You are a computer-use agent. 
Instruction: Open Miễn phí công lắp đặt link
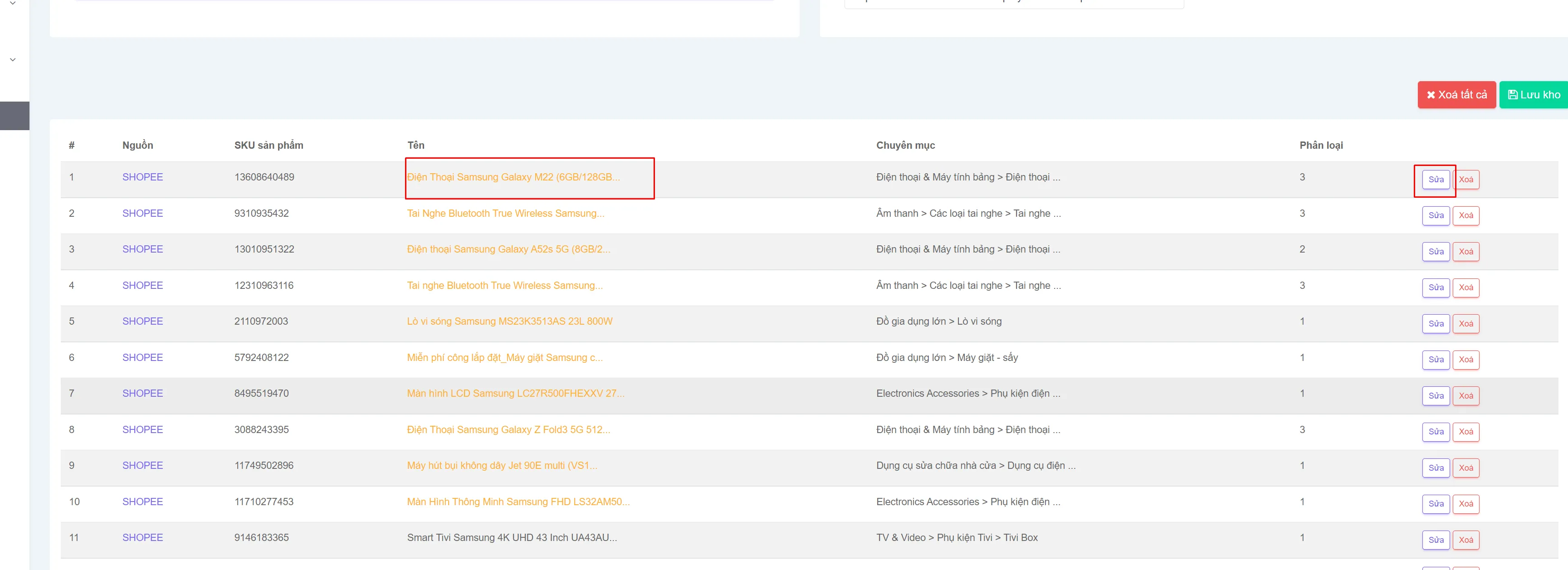tap(505, 358)
